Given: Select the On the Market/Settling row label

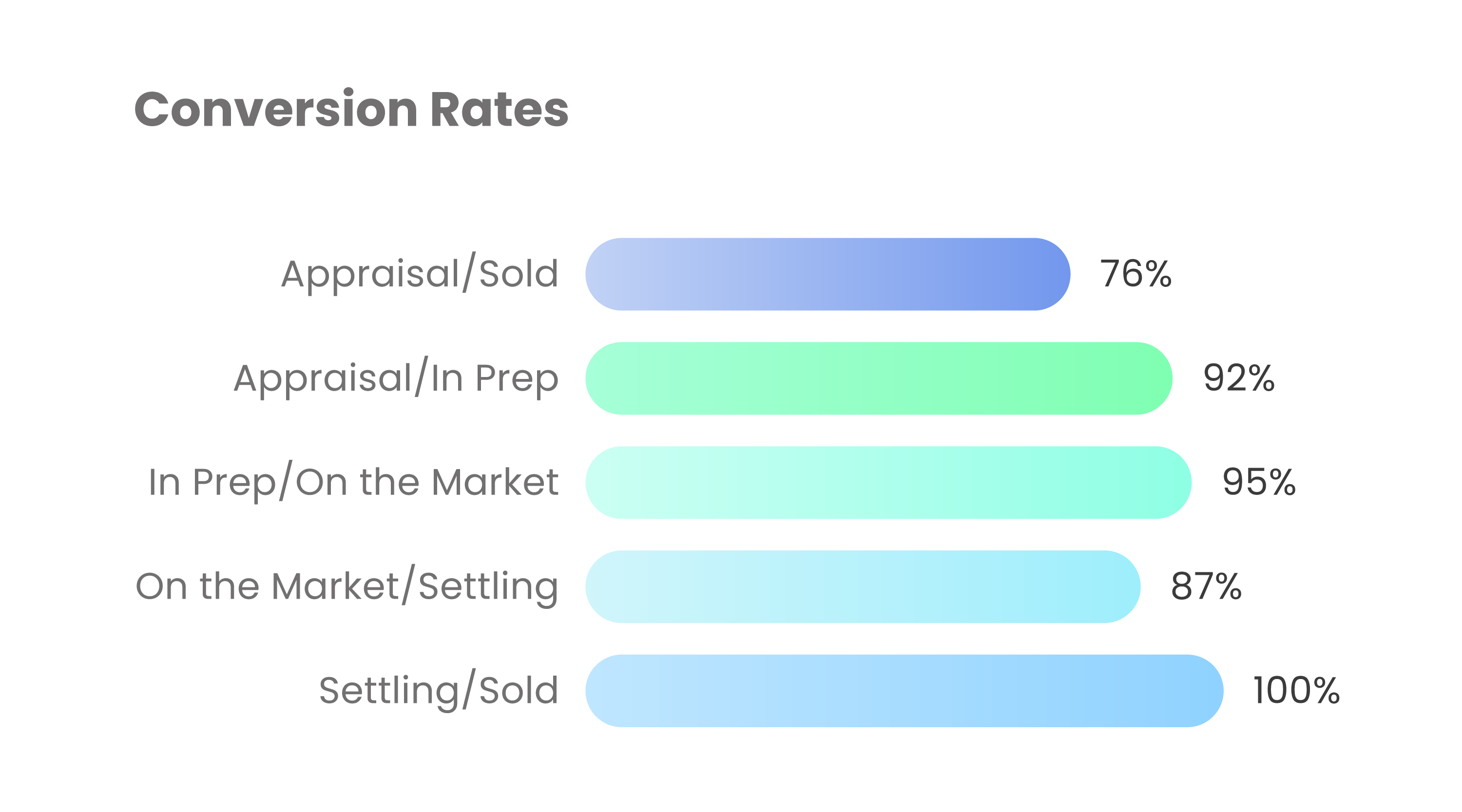Looking at the screenshot, I should 347,587.
